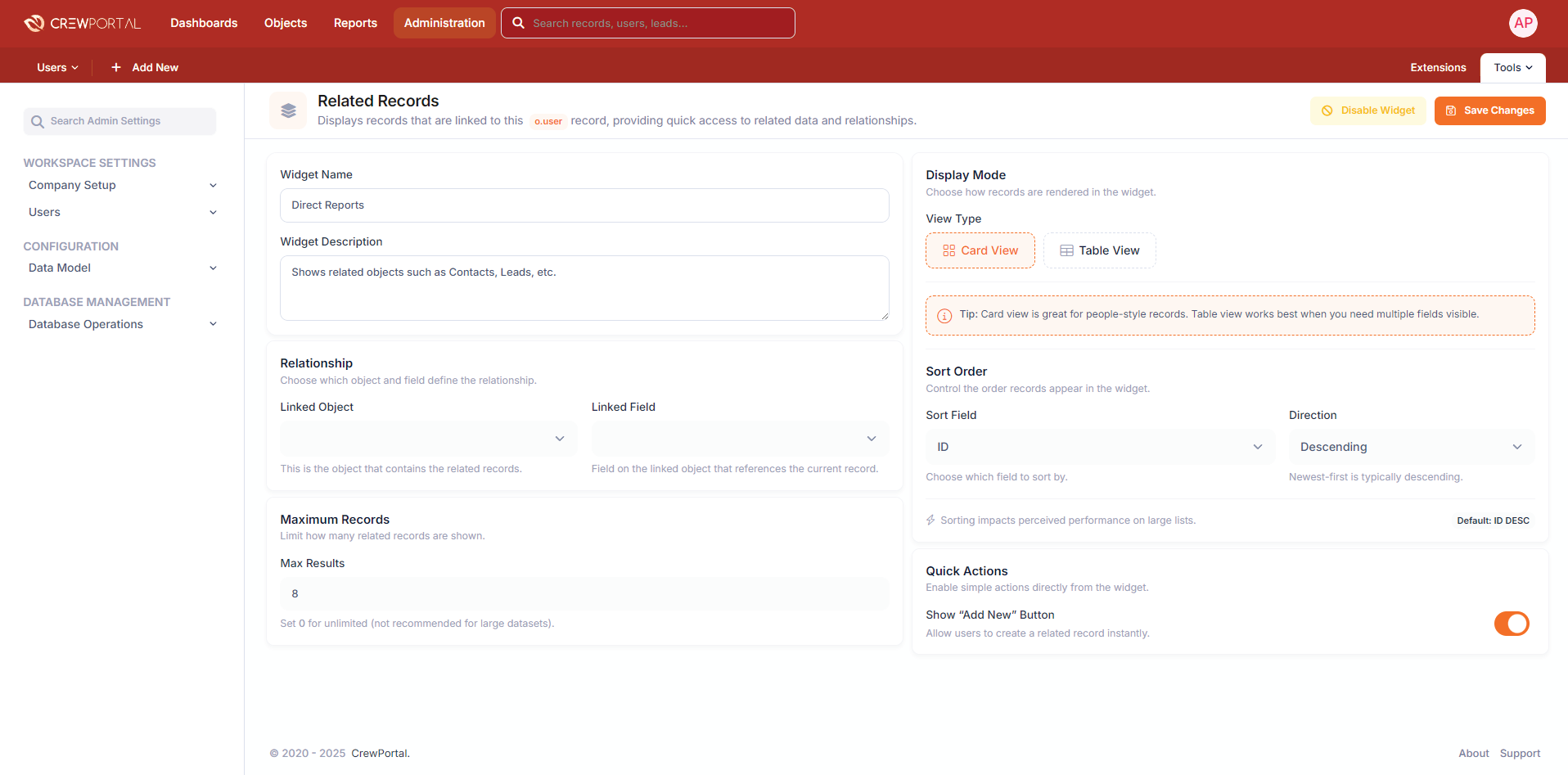Open the AP user avatar menu
Viewport: 1568px width, 775px height.
coord(1522,23)
